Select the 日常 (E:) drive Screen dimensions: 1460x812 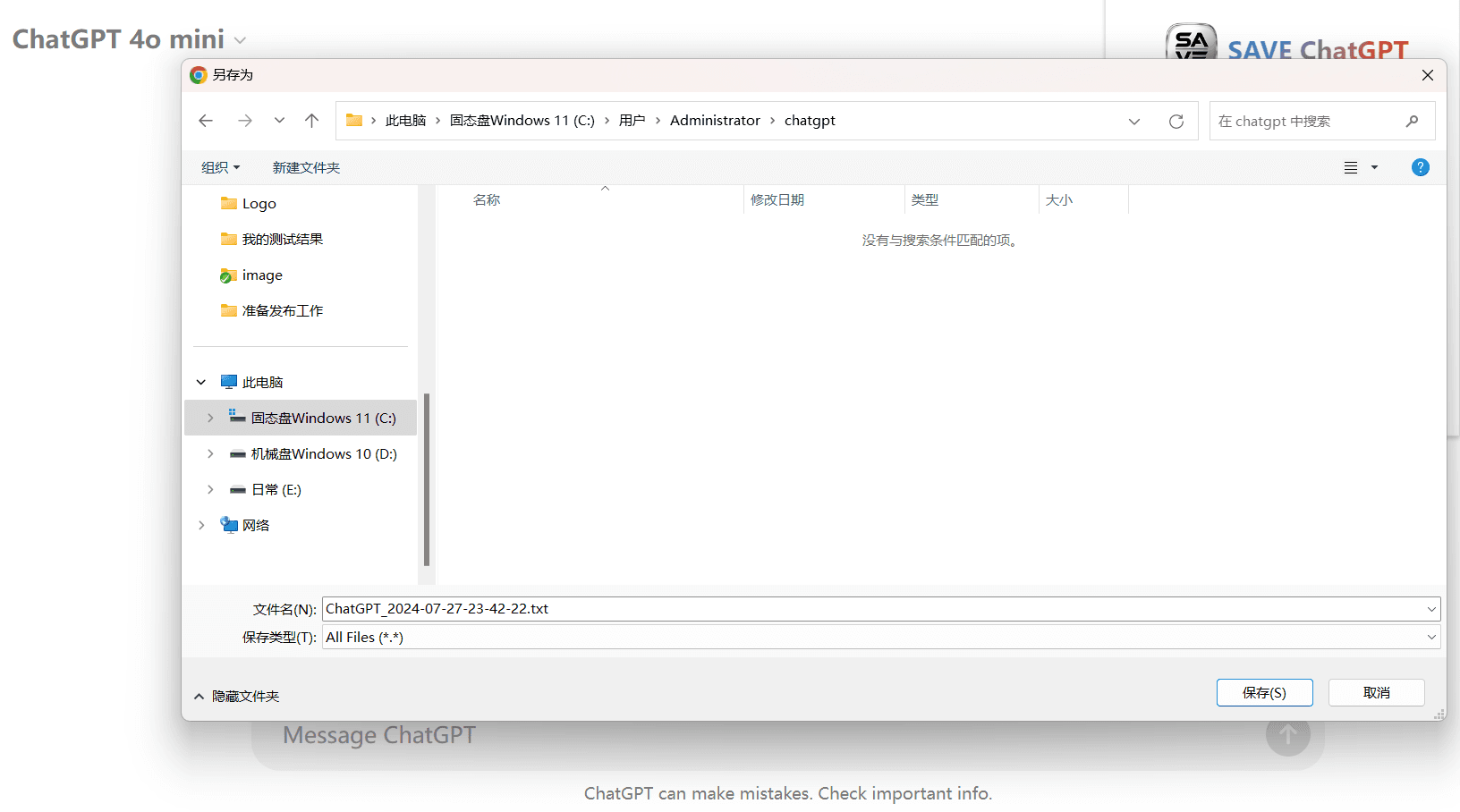266,489
